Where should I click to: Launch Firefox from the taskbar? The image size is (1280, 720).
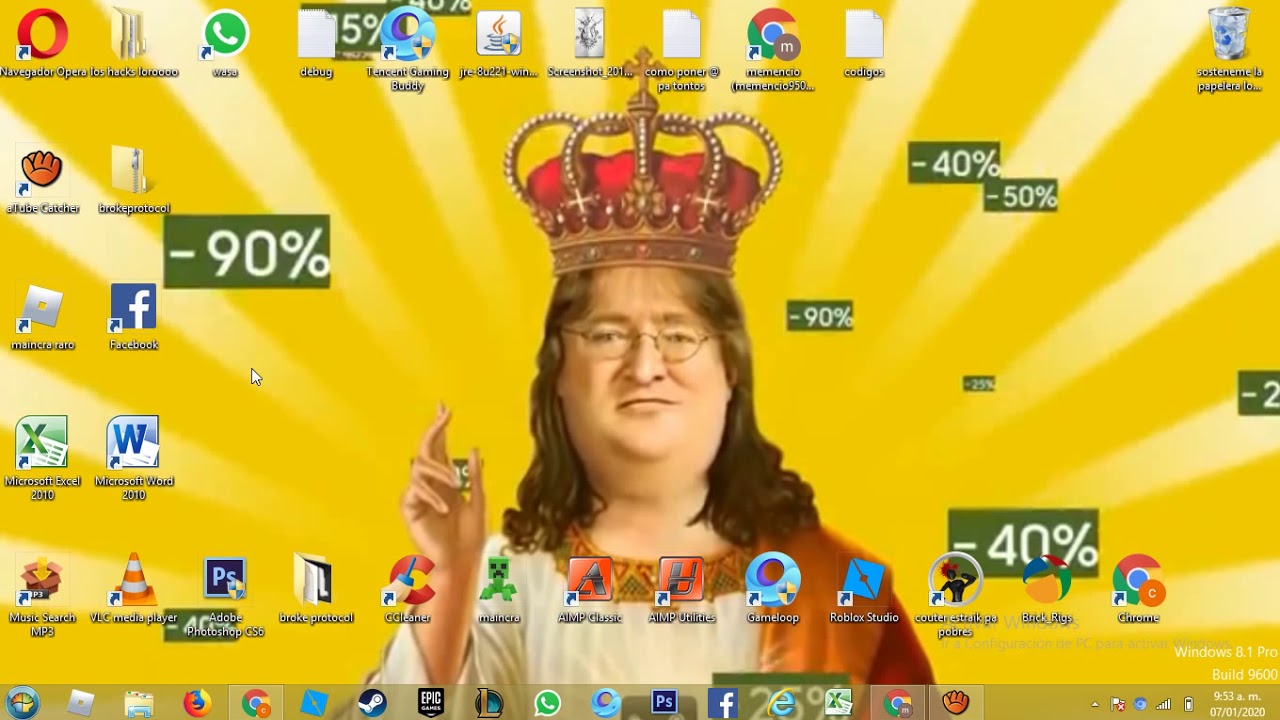[197, 704]
